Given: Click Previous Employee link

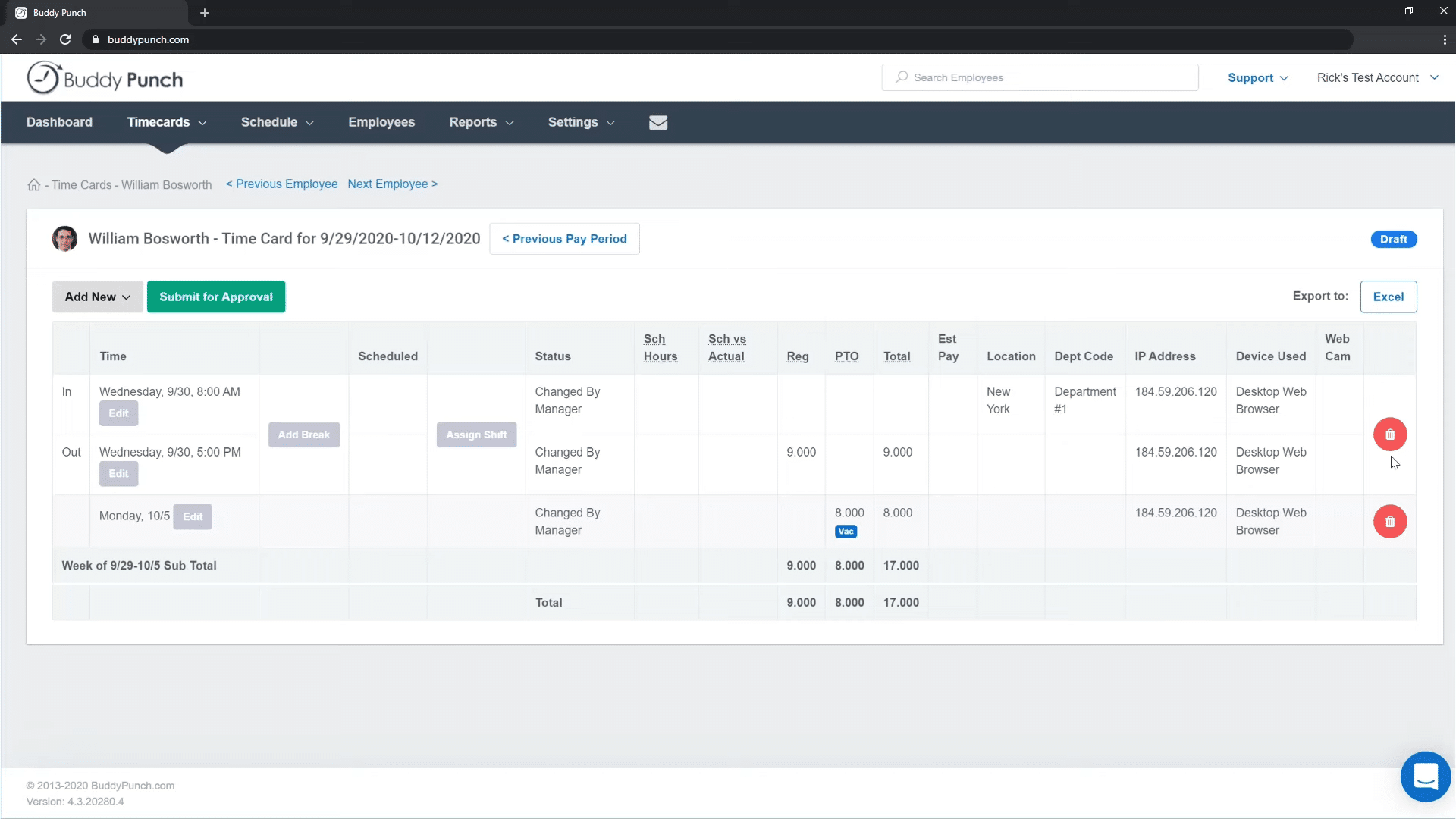Looking at the screenshot, I should pos(281,184).
